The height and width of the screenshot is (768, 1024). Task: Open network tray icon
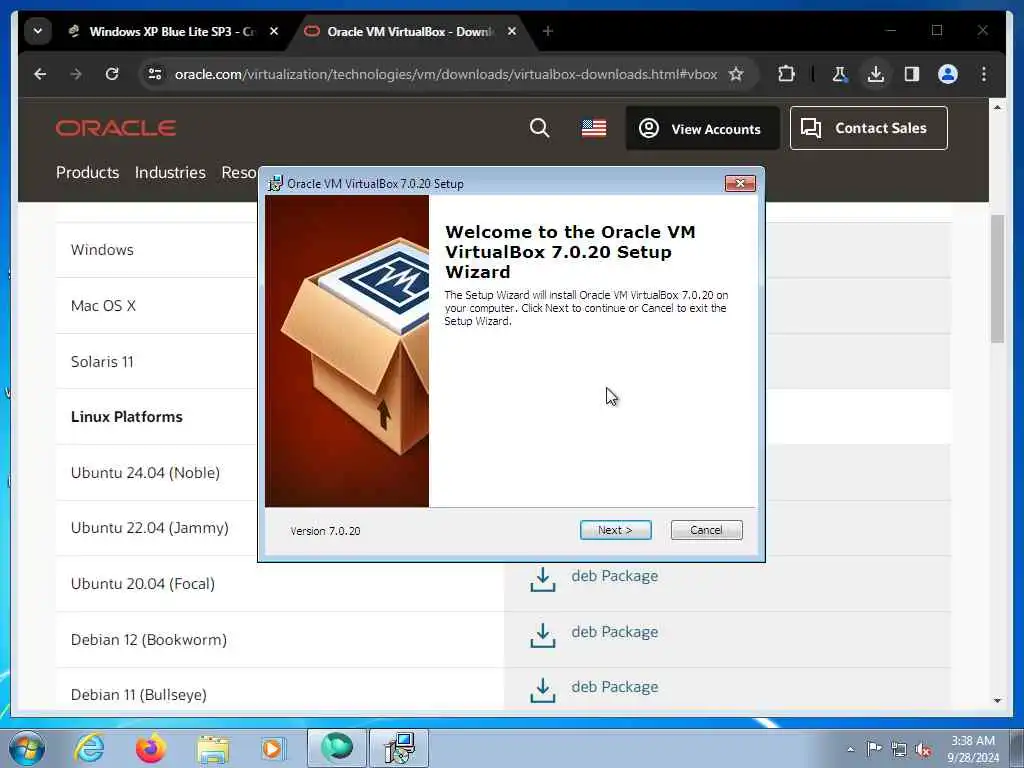899,749
